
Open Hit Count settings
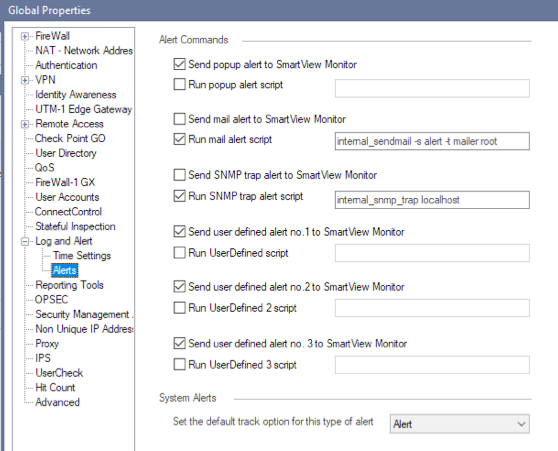pos(55,388)
